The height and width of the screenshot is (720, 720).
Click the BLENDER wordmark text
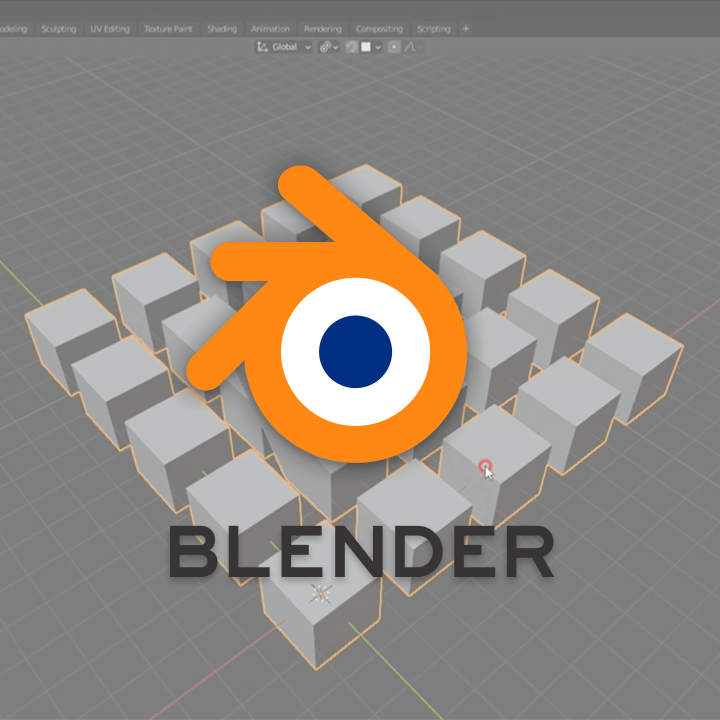tap(361, 552)
